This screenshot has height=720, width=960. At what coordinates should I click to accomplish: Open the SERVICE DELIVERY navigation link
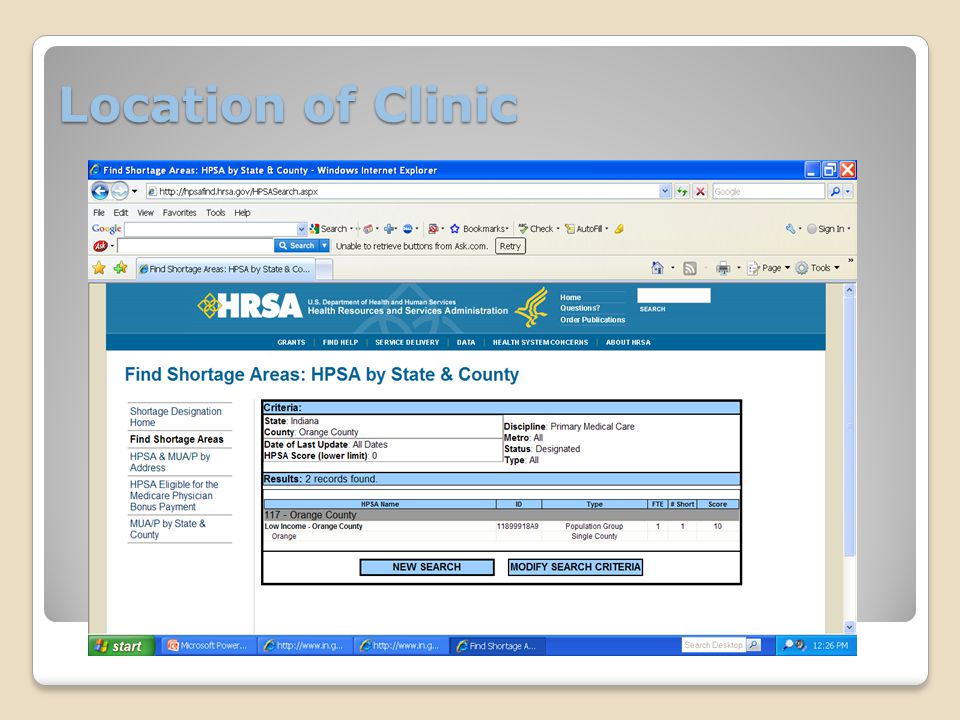click(407, 342)
